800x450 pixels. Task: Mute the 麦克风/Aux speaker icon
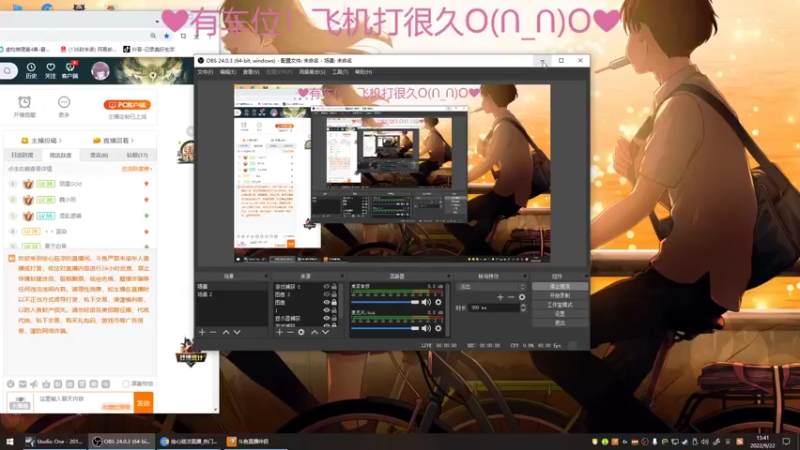(426, 328)
